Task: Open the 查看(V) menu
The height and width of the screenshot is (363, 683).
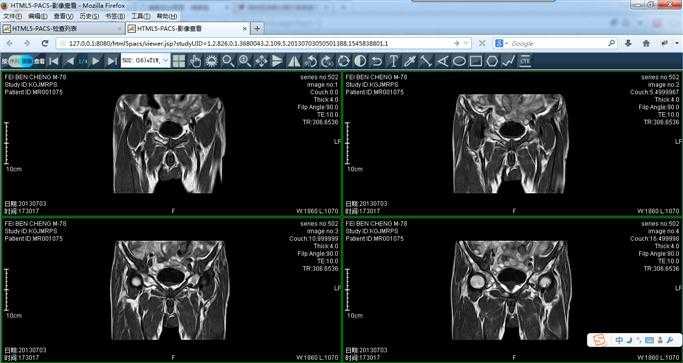Action: 64,16
